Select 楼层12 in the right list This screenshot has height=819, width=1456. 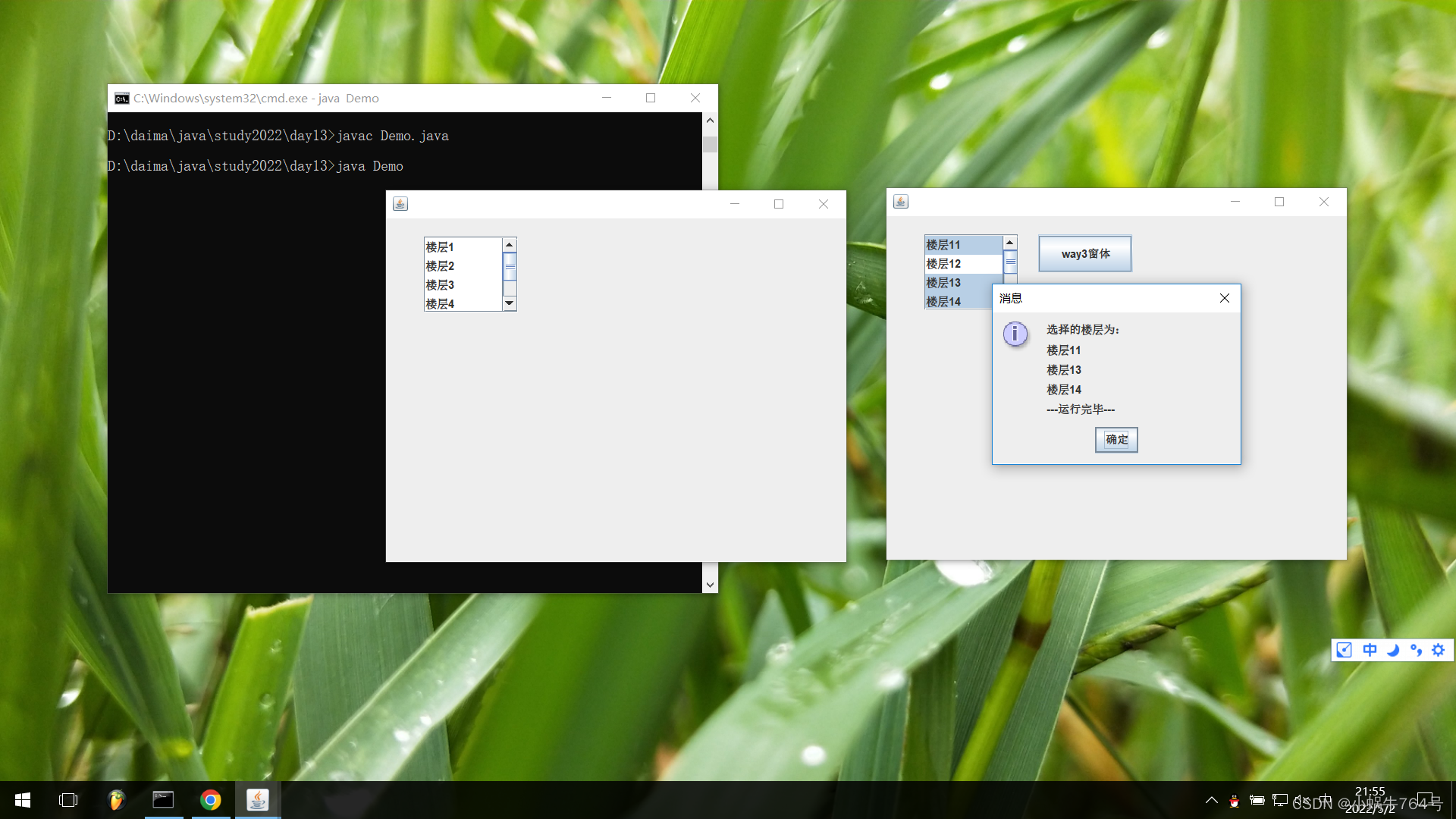963,264
